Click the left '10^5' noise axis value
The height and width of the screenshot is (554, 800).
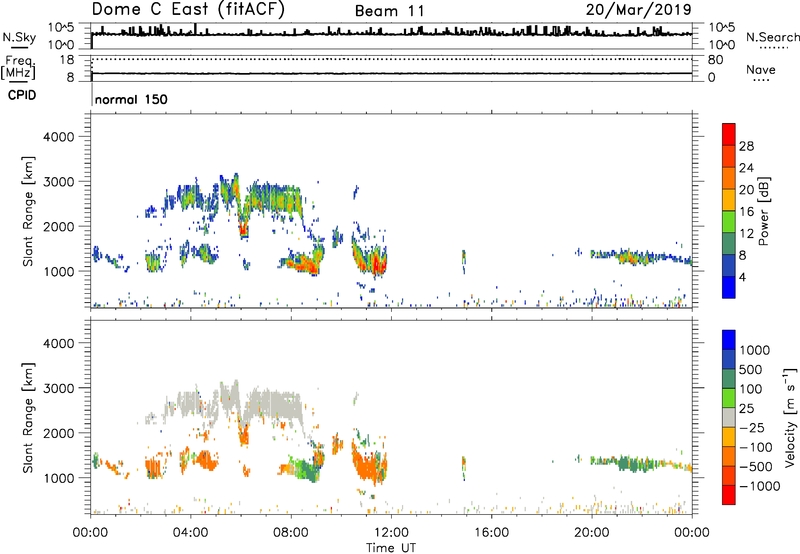[x=61, y=28]
